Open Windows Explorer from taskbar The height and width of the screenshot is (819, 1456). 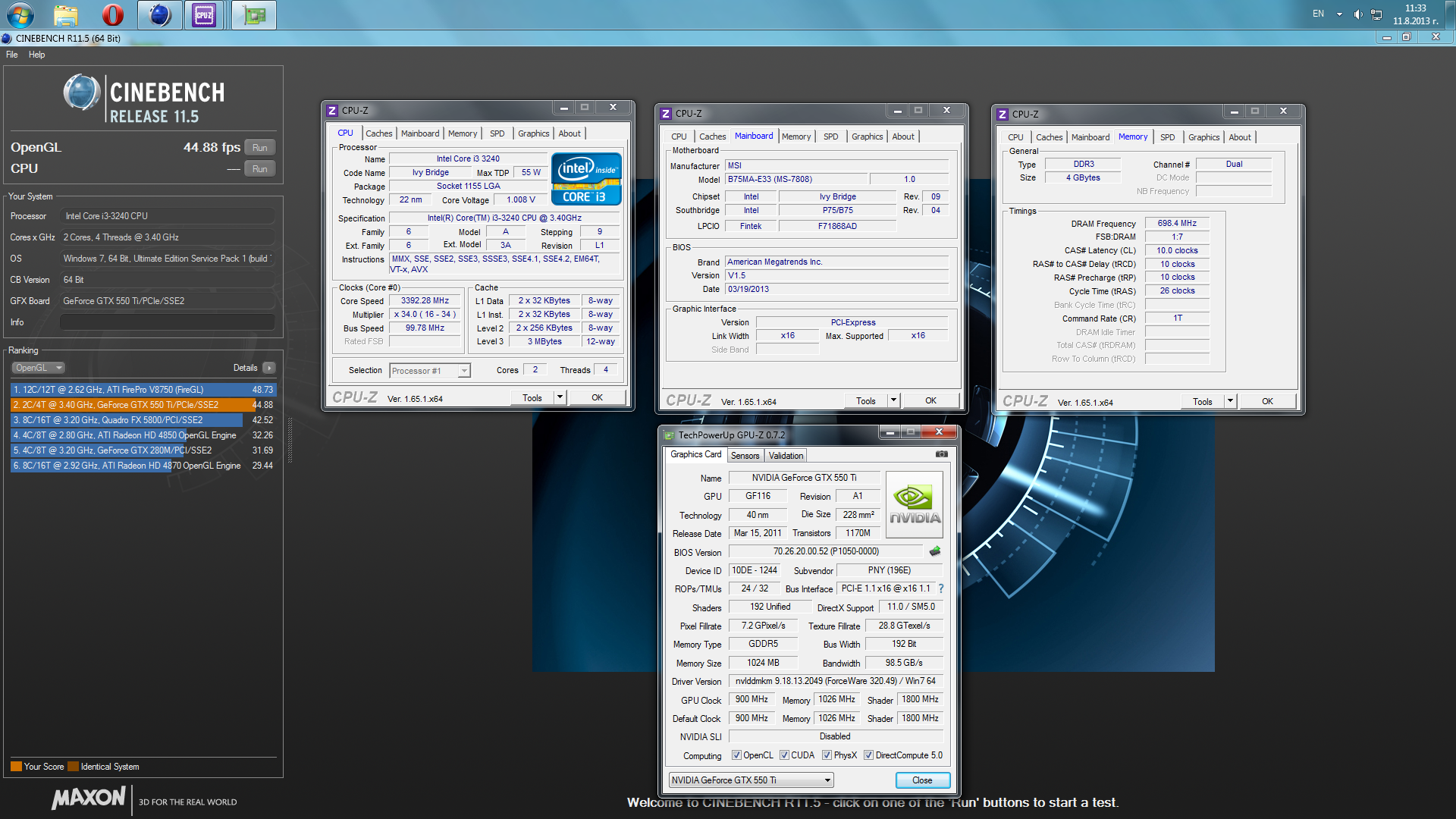coord(66,14)
